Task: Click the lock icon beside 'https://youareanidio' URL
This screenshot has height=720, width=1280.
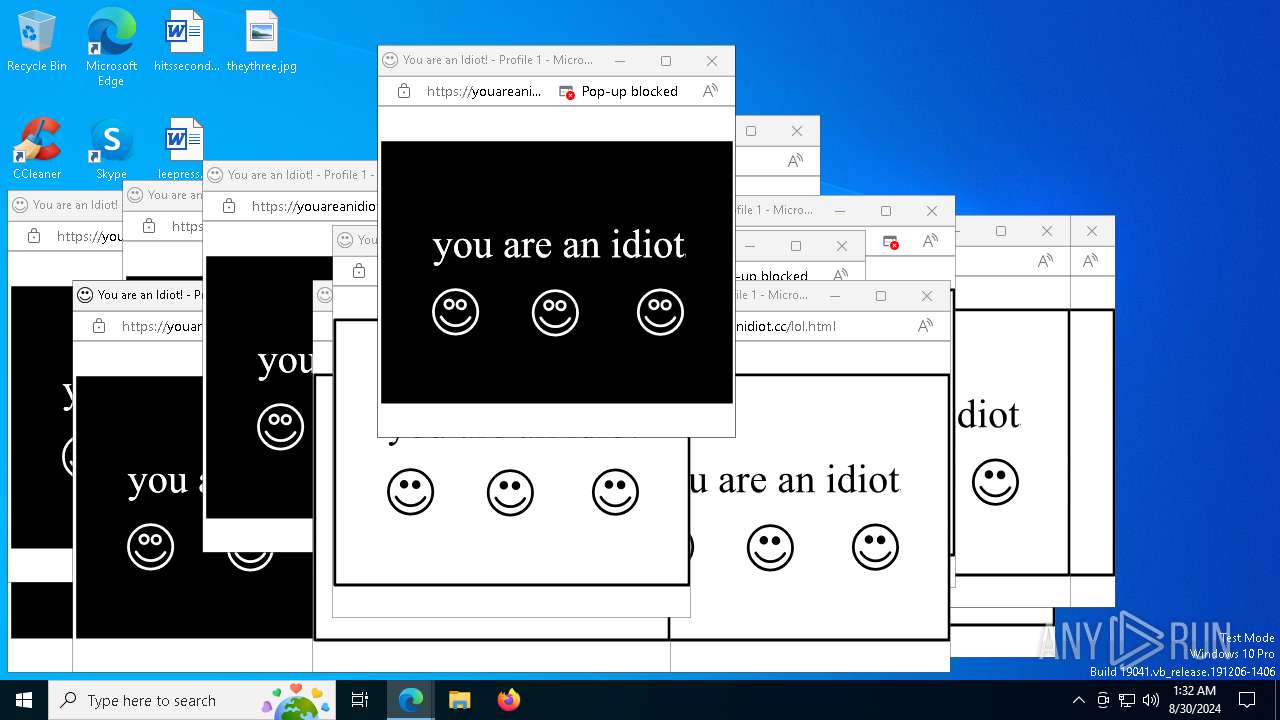Action: tap(229, 206)
